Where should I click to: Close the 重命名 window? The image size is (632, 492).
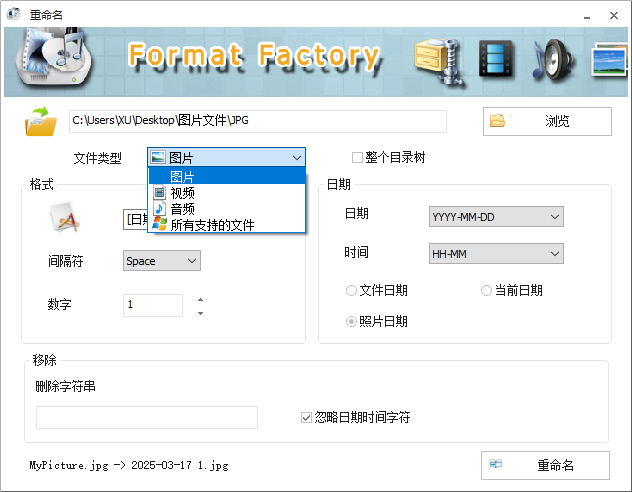(x=614, y=15)
